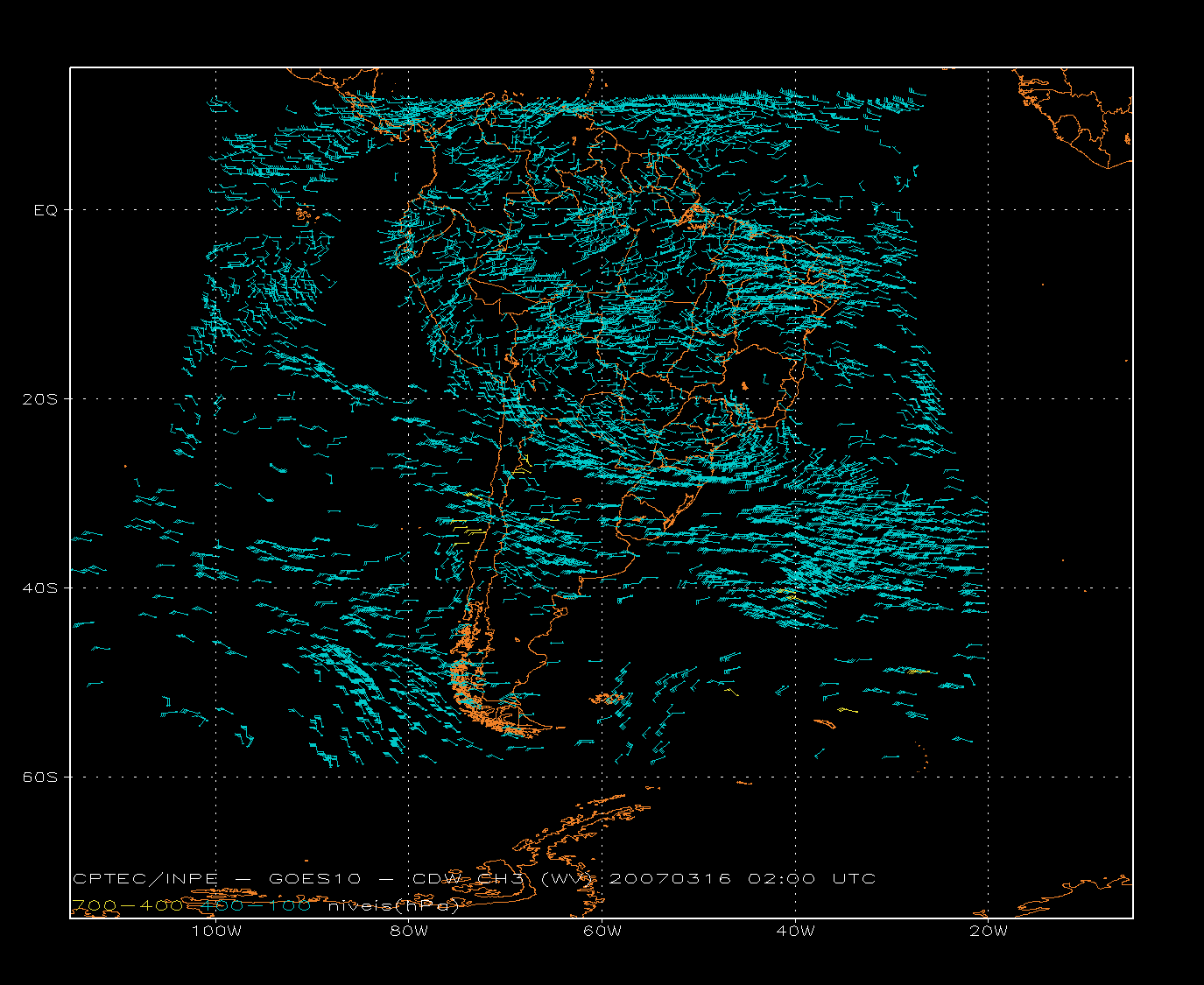Click the 20070316 date text

tap(670, 879)
